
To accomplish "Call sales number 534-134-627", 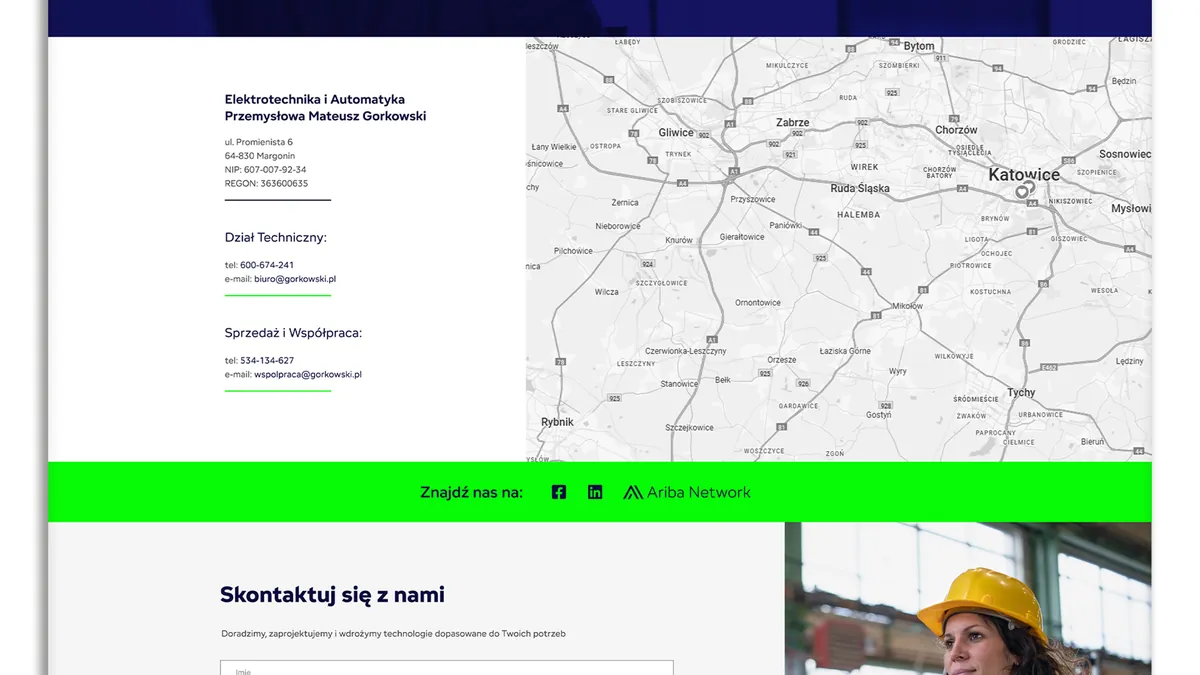I will pos(267,360).
